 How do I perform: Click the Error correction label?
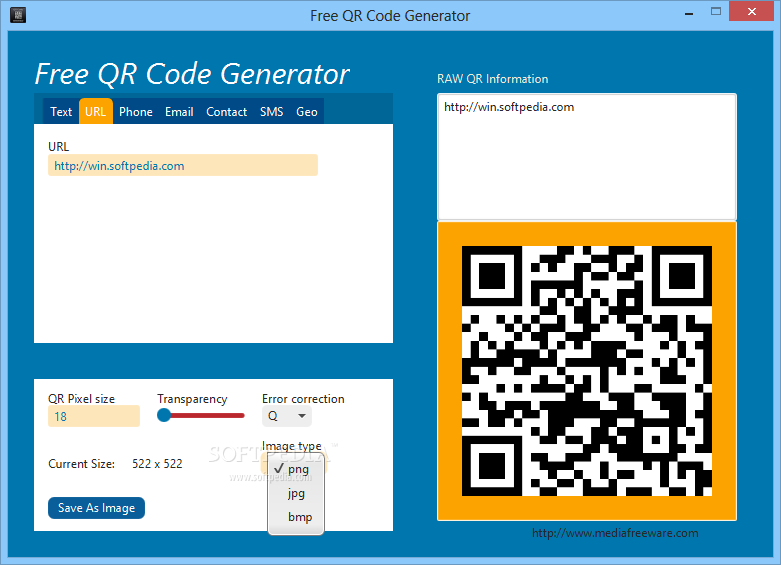tap(303, 399)
